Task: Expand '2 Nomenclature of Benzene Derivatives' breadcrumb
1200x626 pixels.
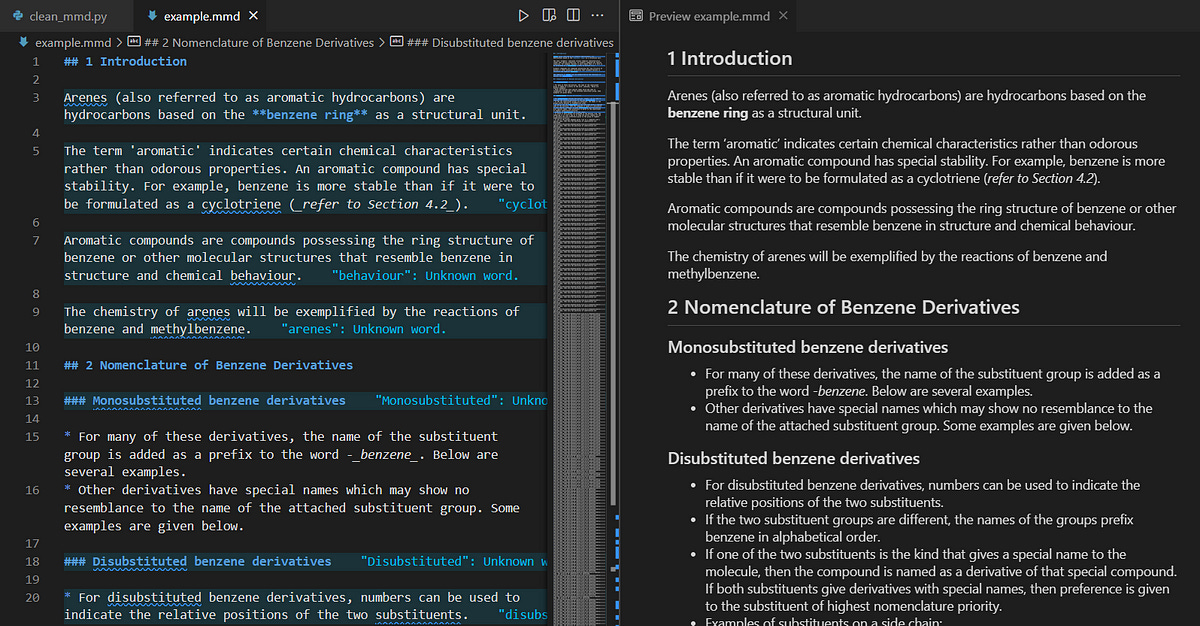Action: point(258,43)
